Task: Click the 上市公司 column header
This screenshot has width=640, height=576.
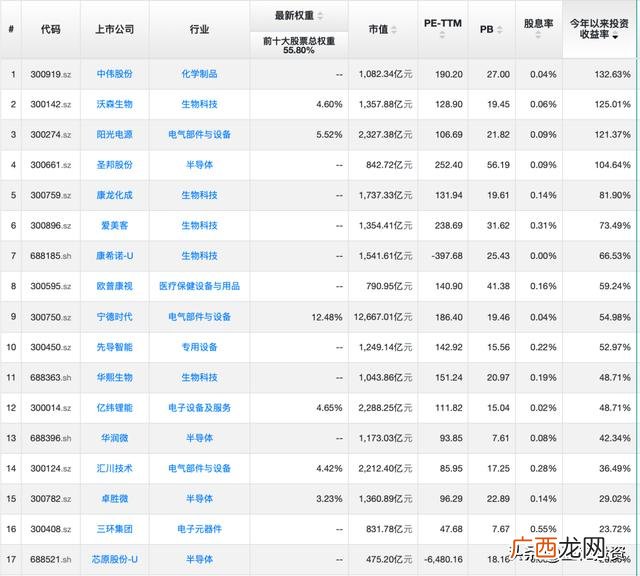Action: 115,29
